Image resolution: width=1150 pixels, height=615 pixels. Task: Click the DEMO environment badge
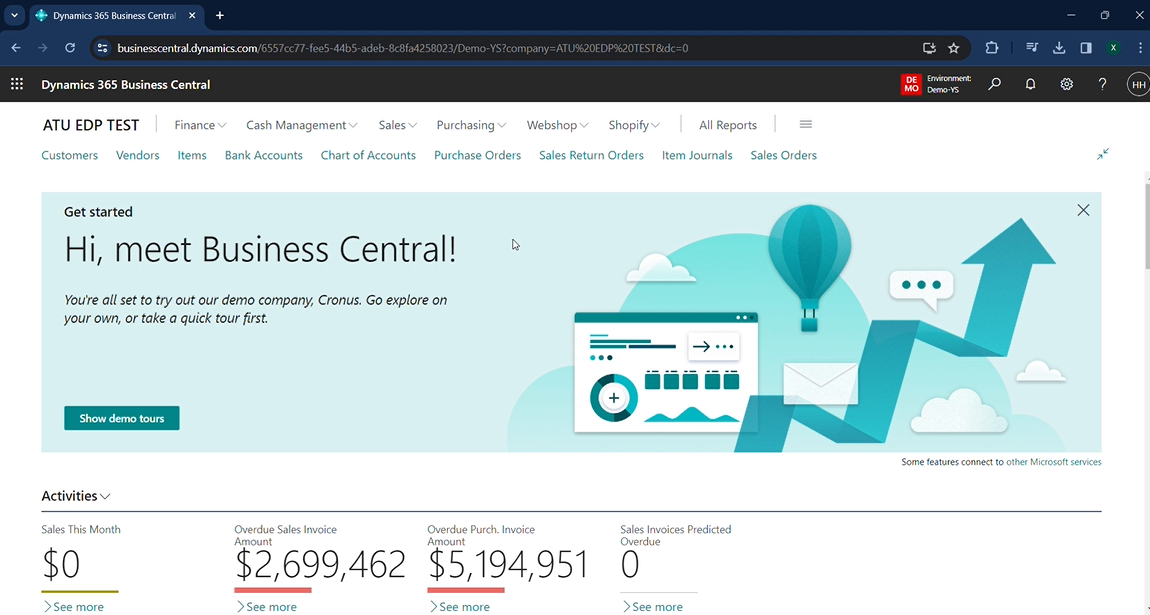(x=911, y=84)
